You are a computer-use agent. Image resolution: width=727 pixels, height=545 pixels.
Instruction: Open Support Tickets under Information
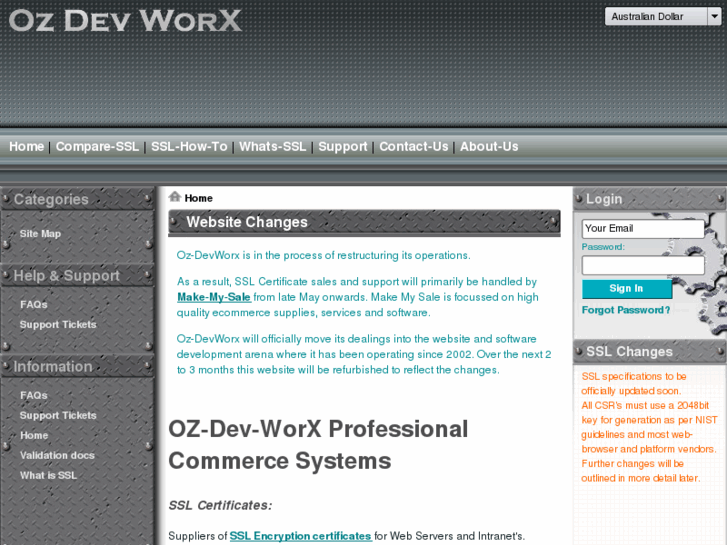tap(58, 416)
